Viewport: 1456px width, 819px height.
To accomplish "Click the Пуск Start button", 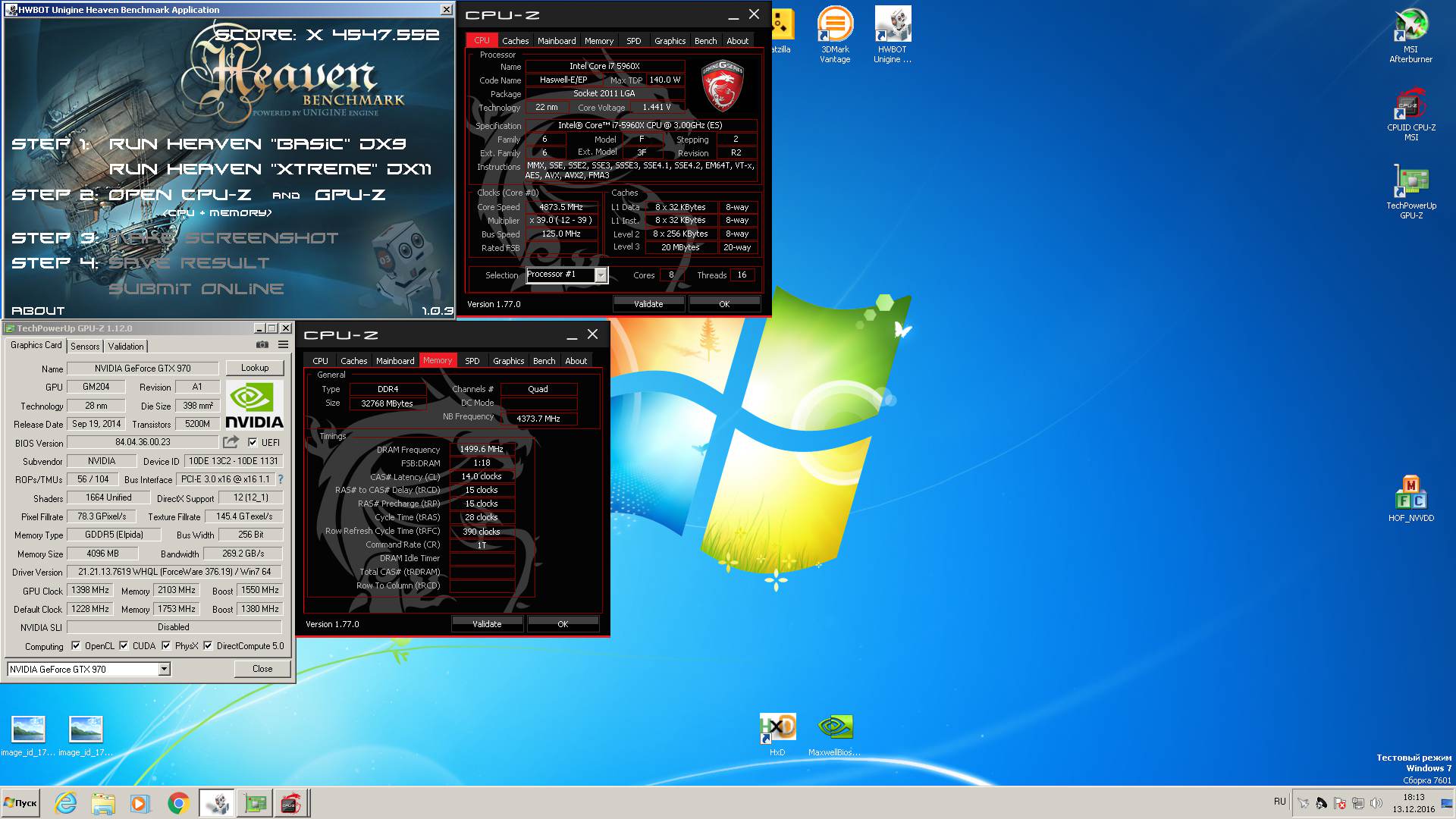I will click(21, 803).
